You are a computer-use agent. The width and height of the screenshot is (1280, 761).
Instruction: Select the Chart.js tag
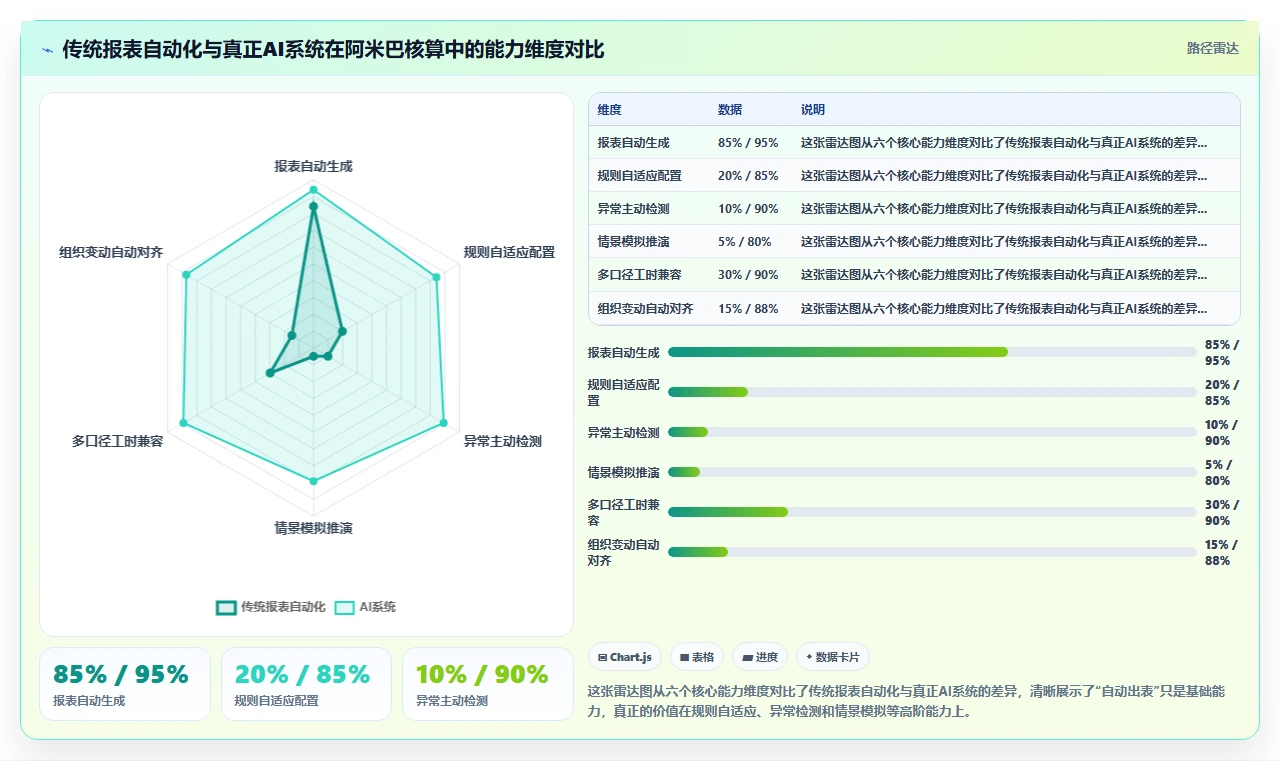click(625, 657)
